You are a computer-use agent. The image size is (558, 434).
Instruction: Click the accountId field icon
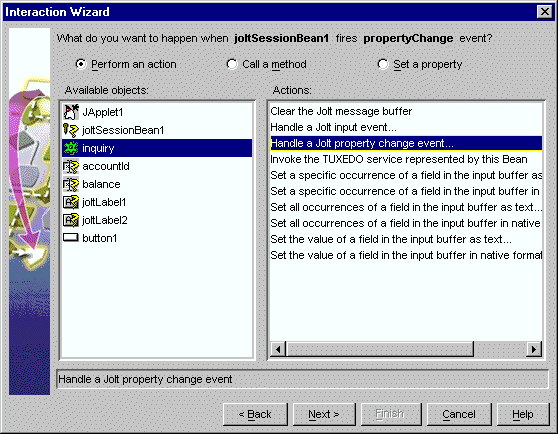[71, 166]
